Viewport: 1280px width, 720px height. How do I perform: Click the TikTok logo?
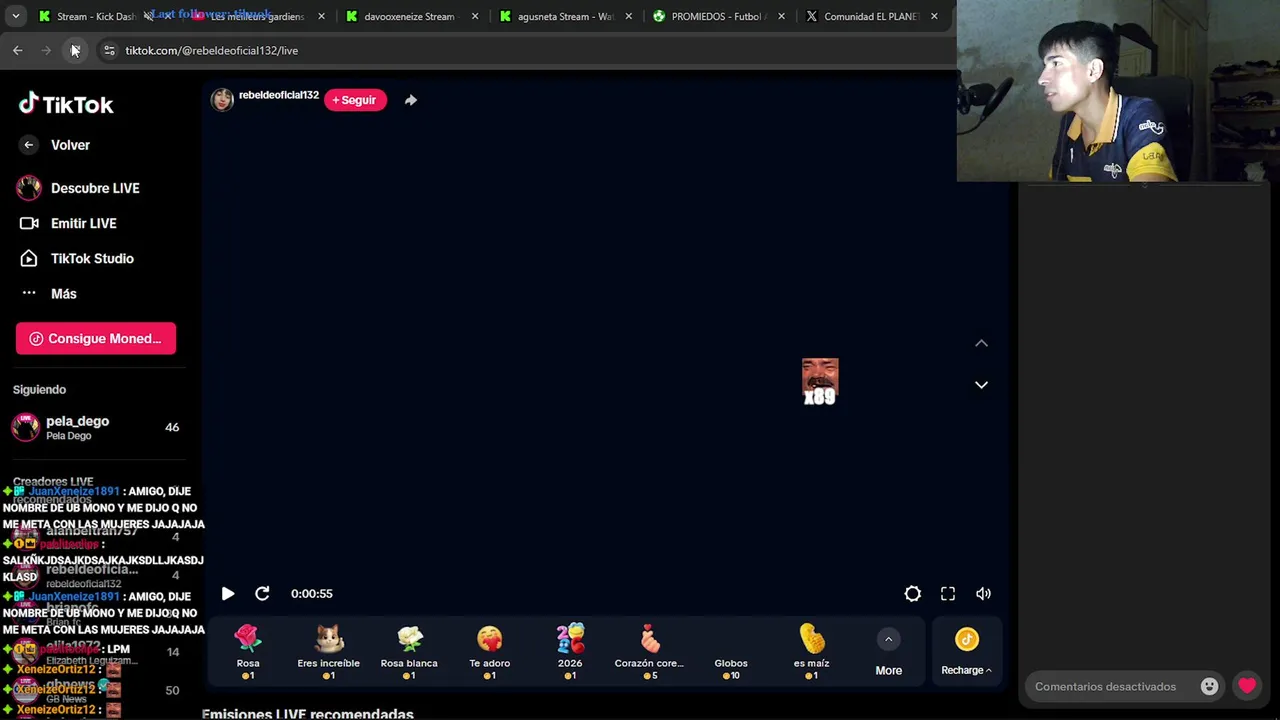[x=66, y=104]
